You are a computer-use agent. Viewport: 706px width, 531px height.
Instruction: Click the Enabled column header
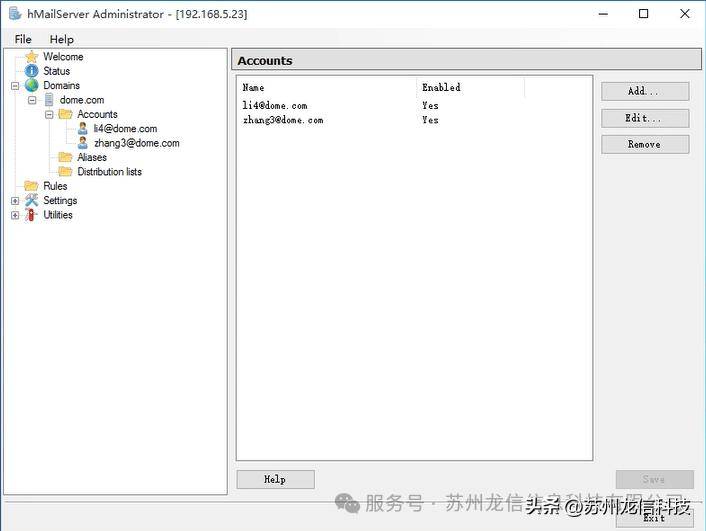click(471, 87)
